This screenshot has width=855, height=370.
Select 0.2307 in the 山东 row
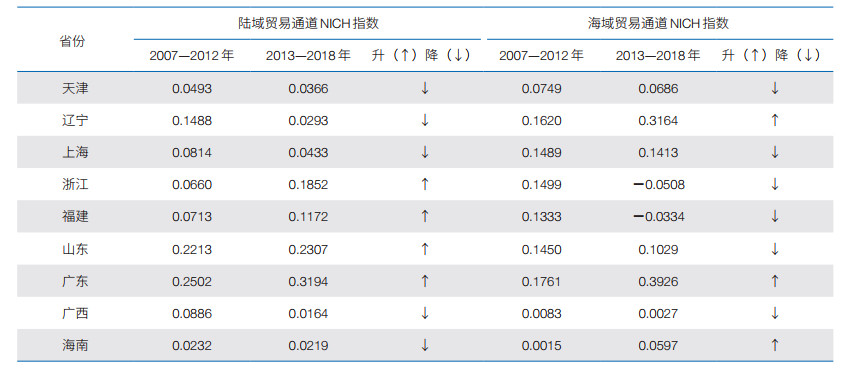pyautogui.click(x=309, y=250)
